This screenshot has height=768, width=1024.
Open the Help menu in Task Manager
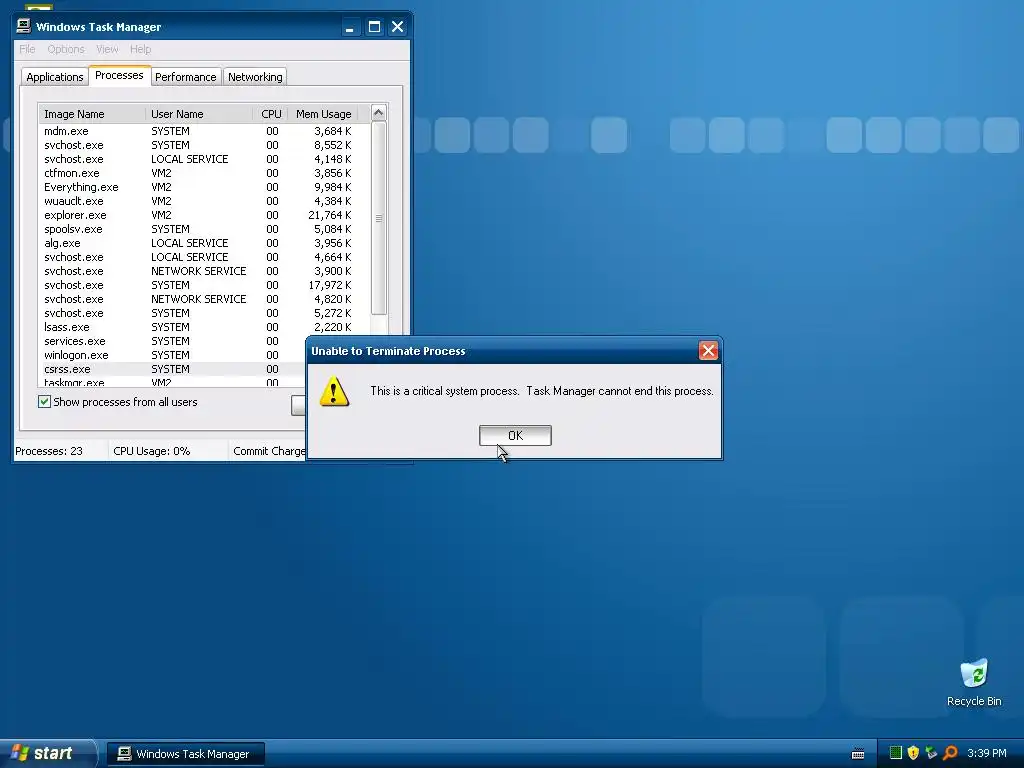click(x=140, y=49)
